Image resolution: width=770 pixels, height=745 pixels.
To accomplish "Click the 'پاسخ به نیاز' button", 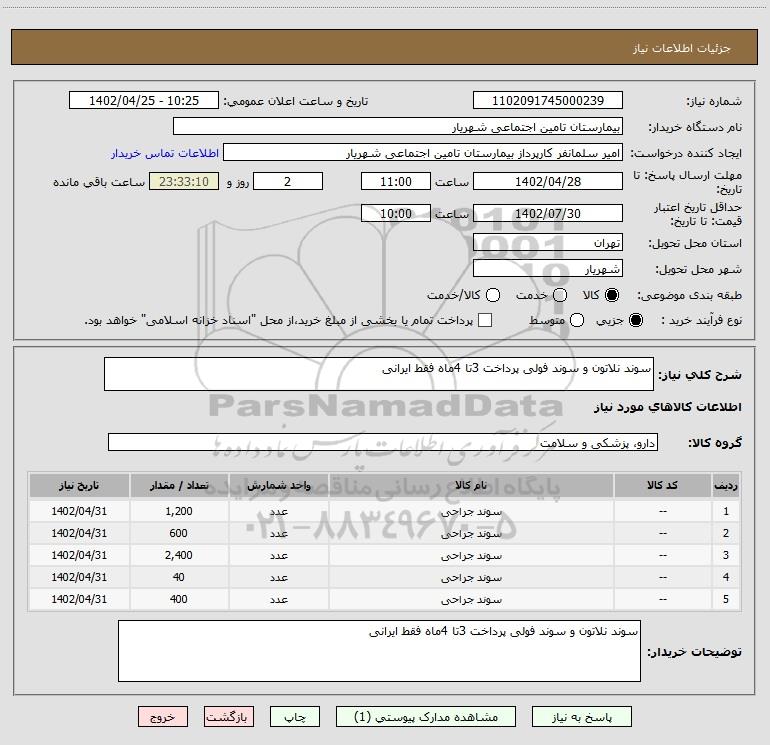I will click(x=581, y=717).
